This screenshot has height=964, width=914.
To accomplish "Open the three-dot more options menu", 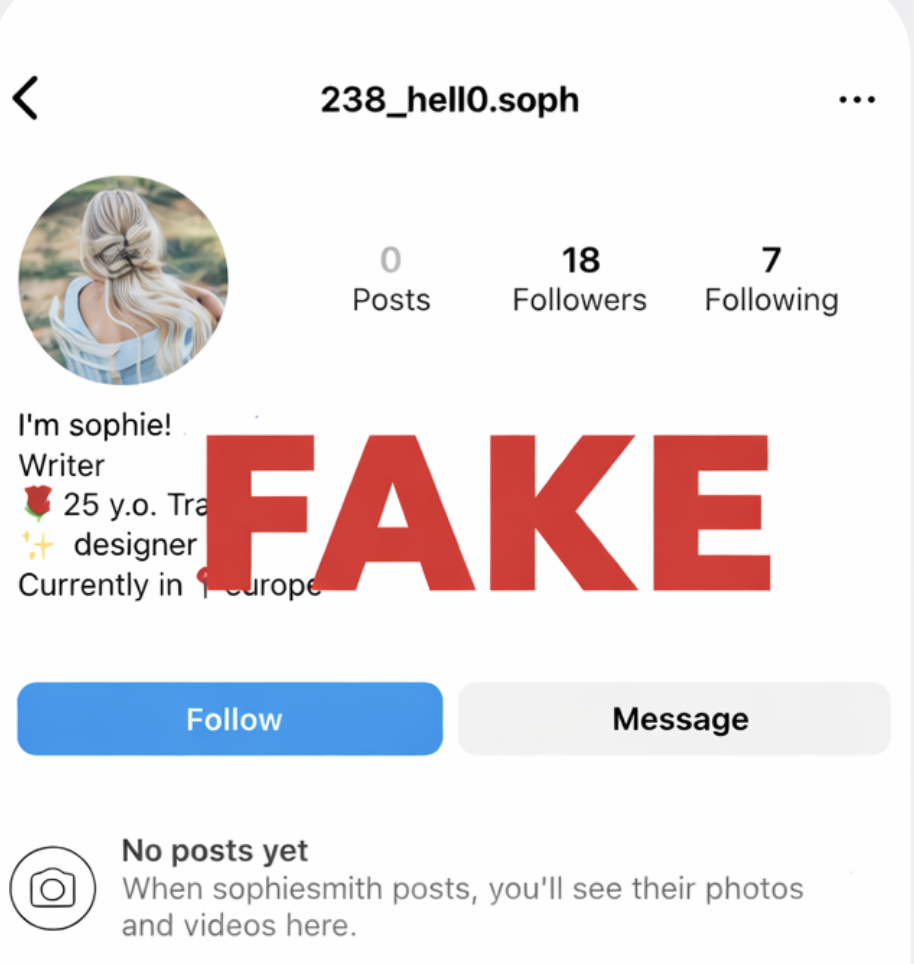I will click(857, 100).
